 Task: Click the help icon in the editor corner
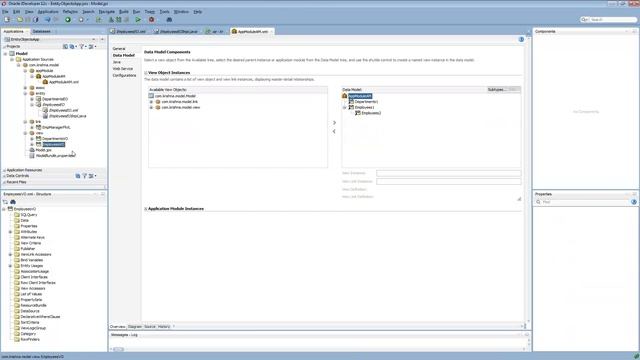(x=521, y=40)
